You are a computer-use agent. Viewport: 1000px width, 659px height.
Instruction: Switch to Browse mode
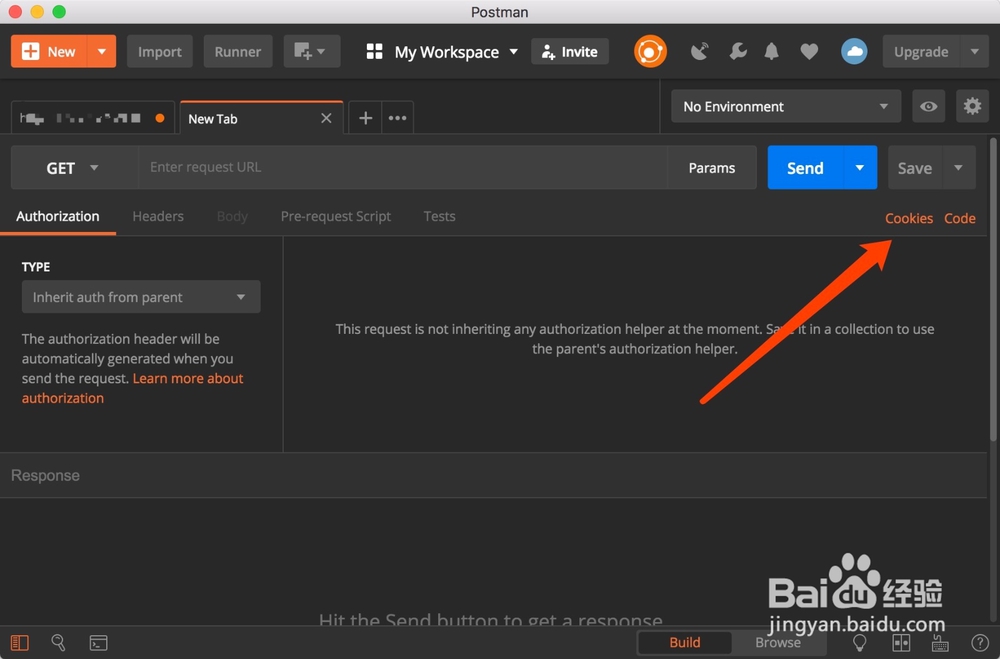[x=777, y=642]
